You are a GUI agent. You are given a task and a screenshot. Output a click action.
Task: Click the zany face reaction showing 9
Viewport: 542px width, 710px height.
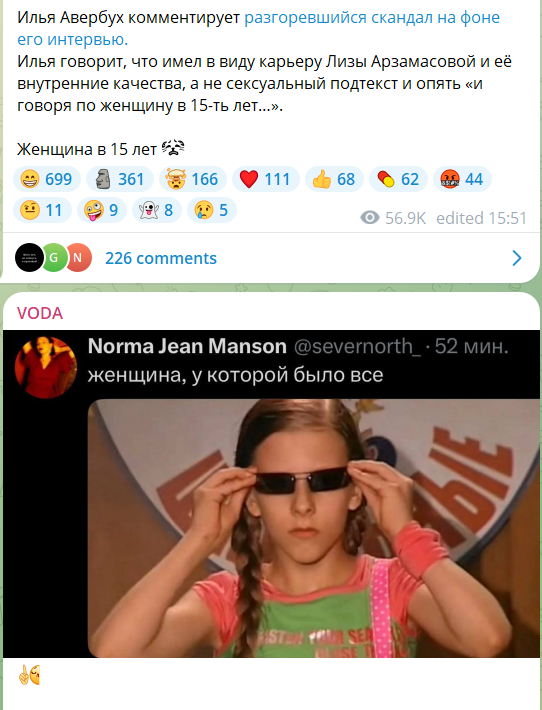102,210
